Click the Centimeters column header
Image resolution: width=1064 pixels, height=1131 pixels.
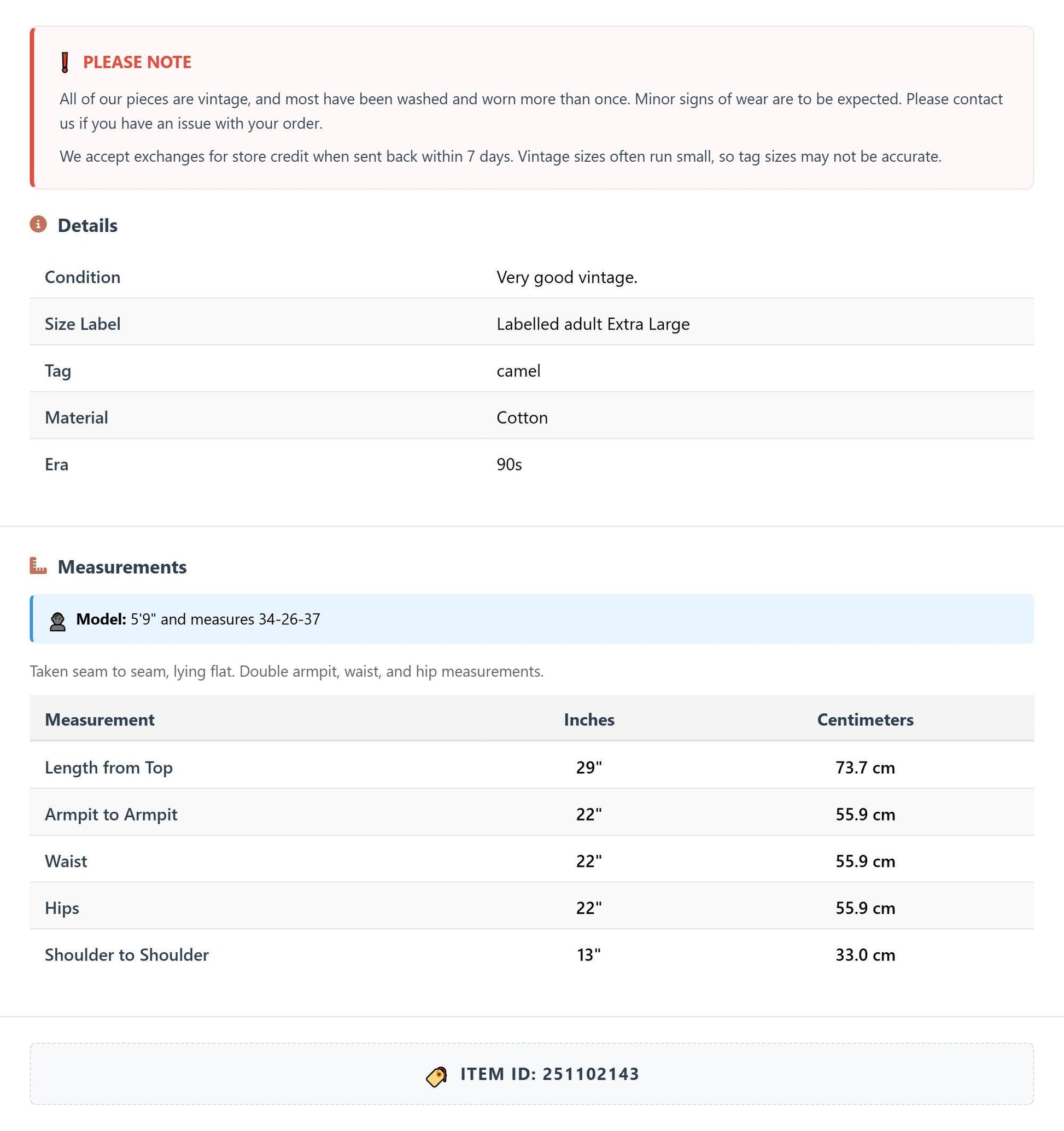(x=865, y=719)
